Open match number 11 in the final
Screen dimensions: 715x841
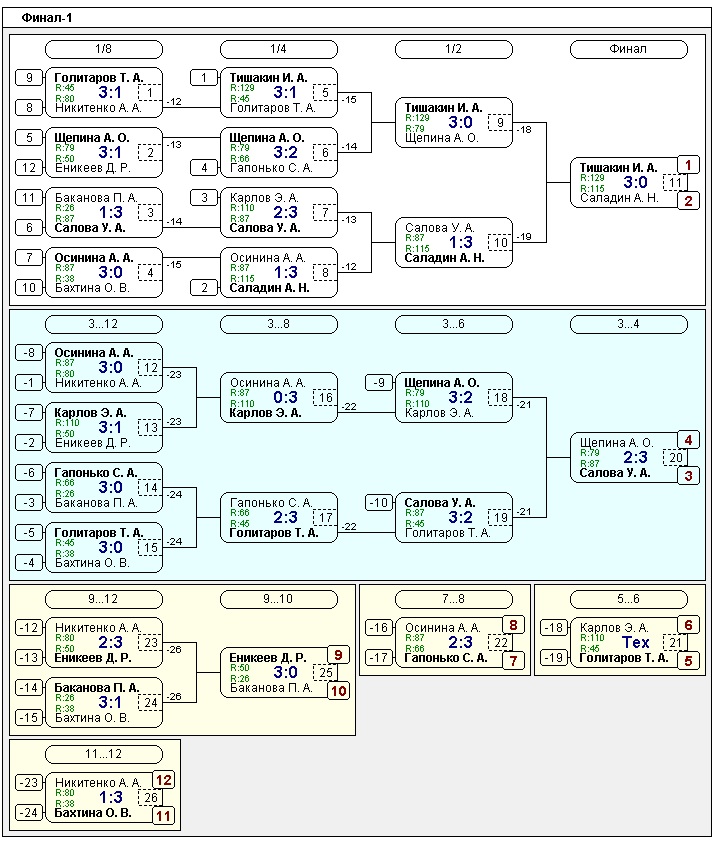675,183
